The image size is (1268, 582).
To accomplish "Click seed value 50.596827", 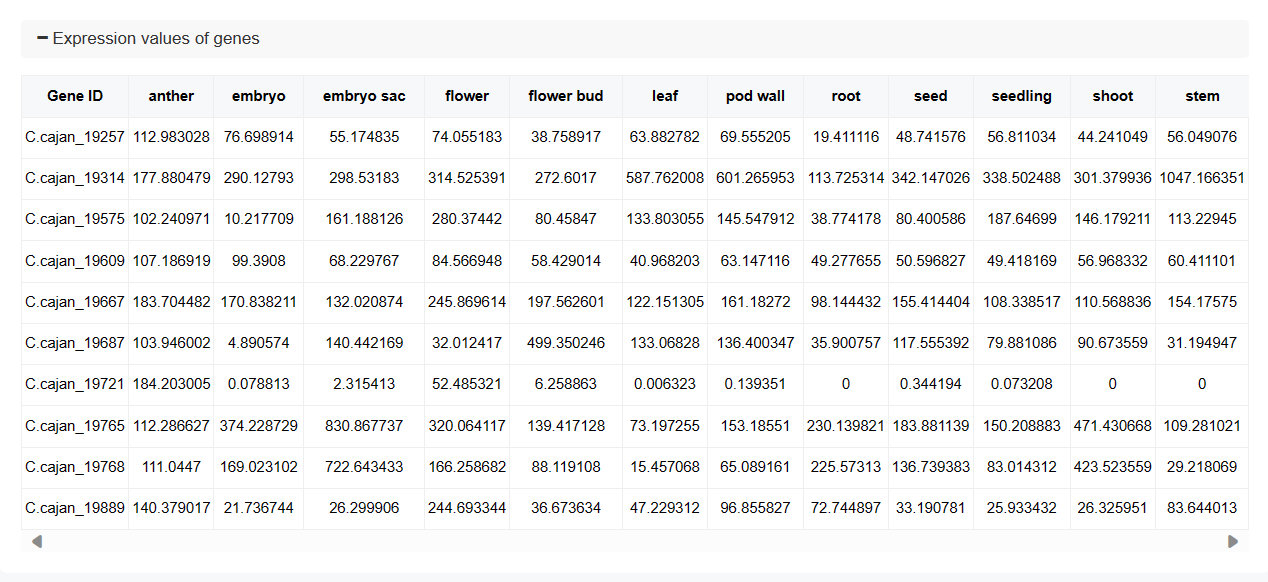I will tap(931, 261).
